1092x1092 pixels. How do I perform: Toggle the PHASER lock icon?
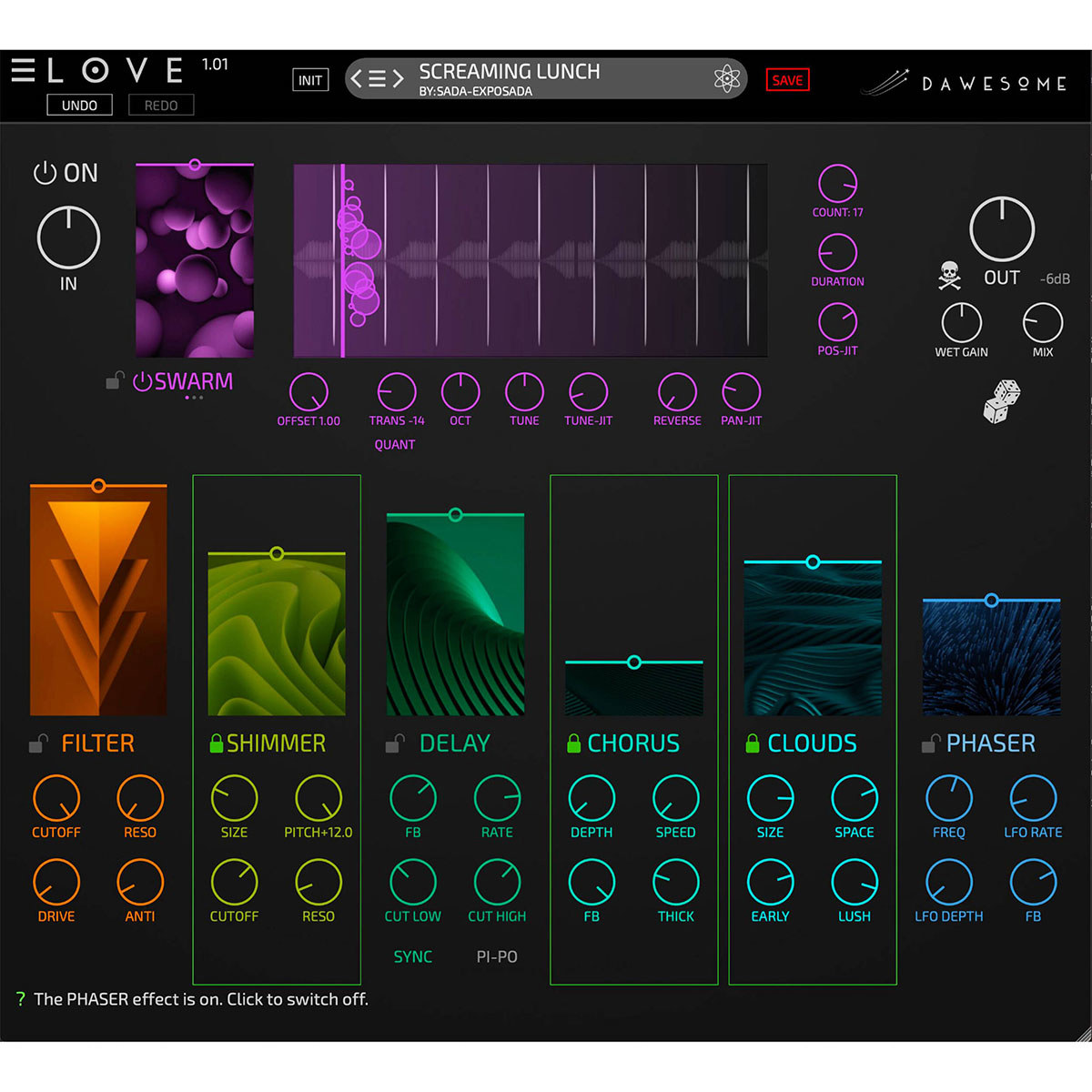pos(930,743)
